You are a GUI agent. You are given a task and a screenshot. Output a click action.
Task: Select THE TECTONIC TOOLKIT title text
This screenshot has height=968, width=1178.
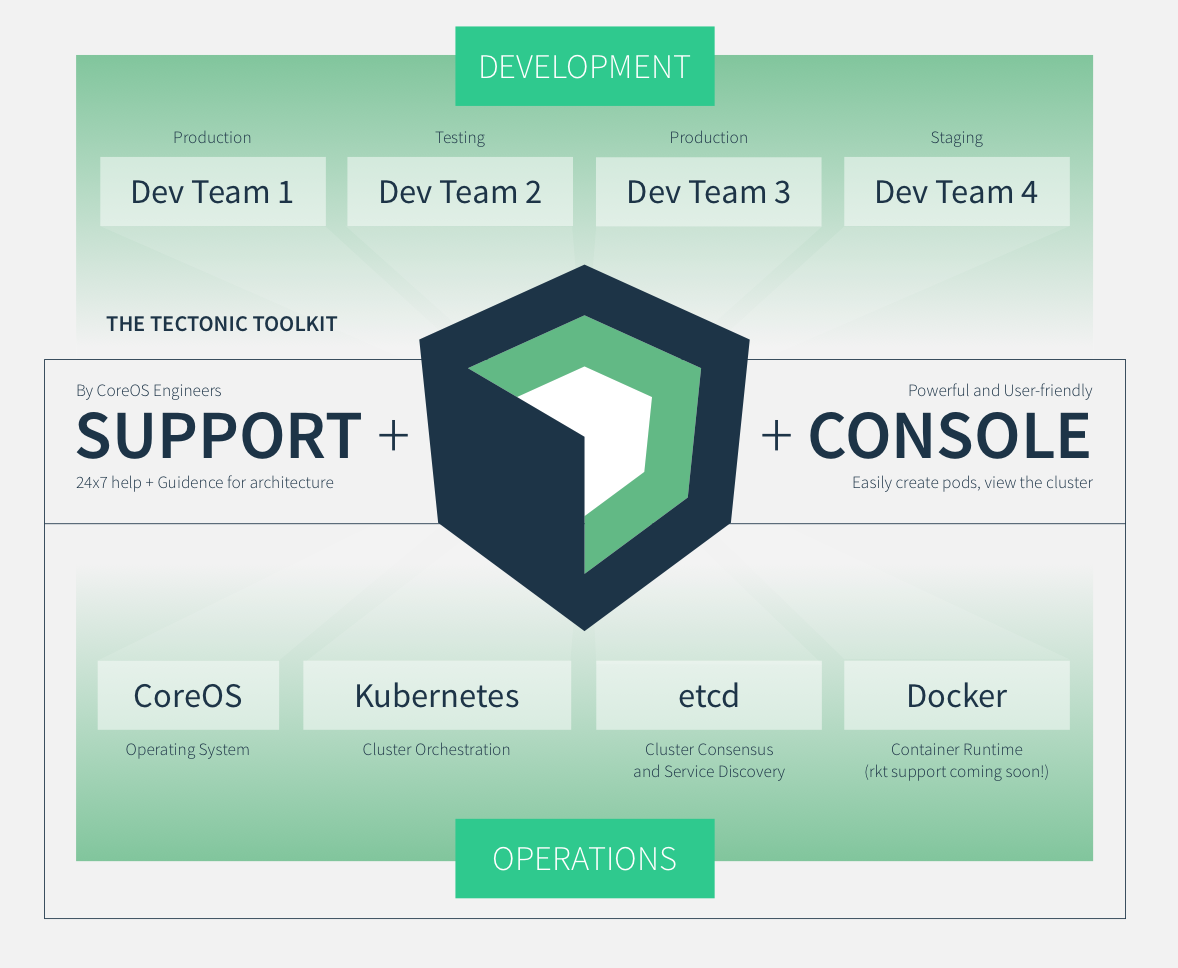click(x=221, y=324)
